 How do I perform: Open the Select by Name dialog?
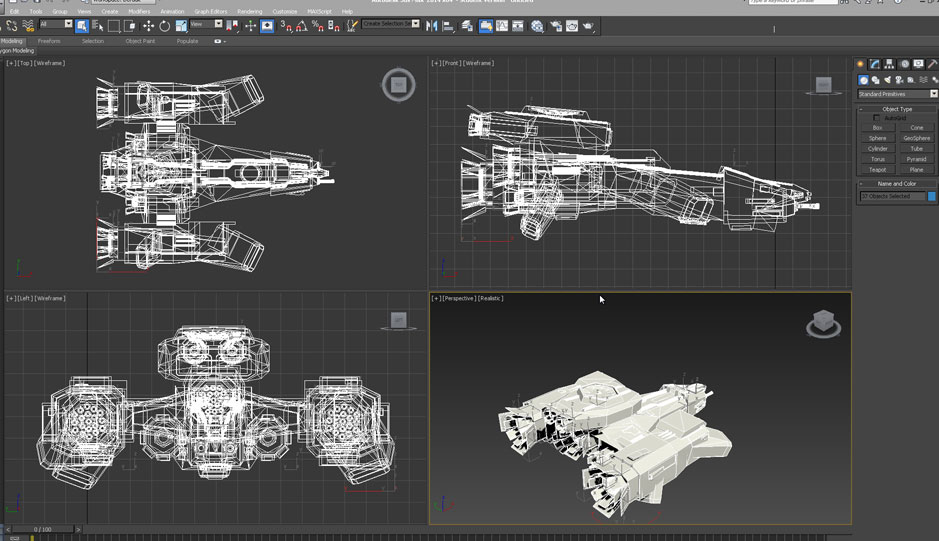(x=98, y=26)
